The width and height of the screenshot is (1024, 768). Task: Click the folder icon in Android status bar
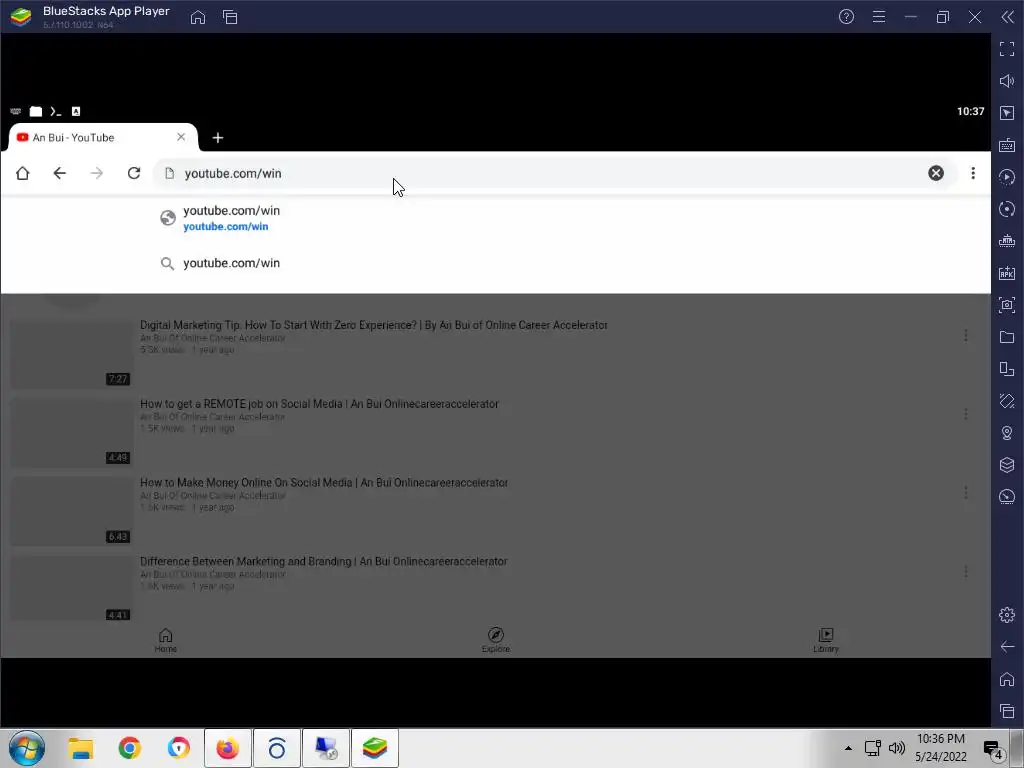(36, 112)
